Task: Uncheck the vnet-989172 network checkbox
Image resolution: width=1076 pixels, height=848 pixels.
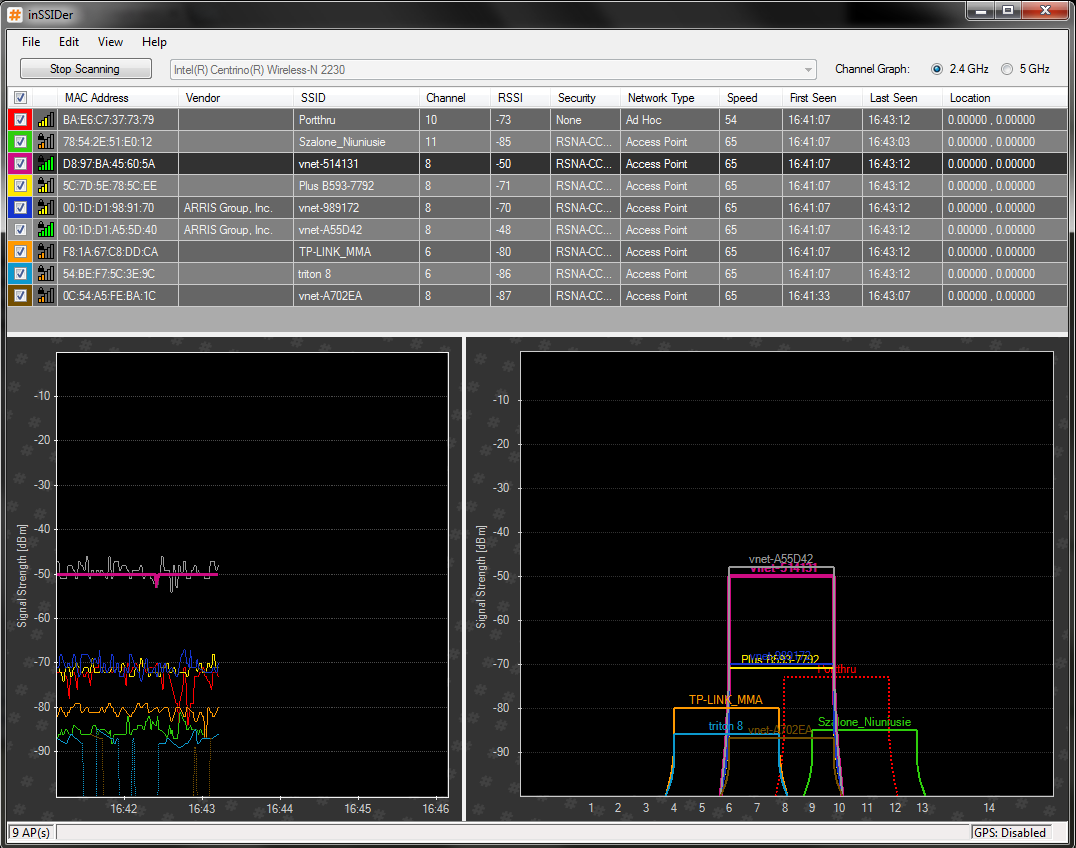Action: coord(20,208)
